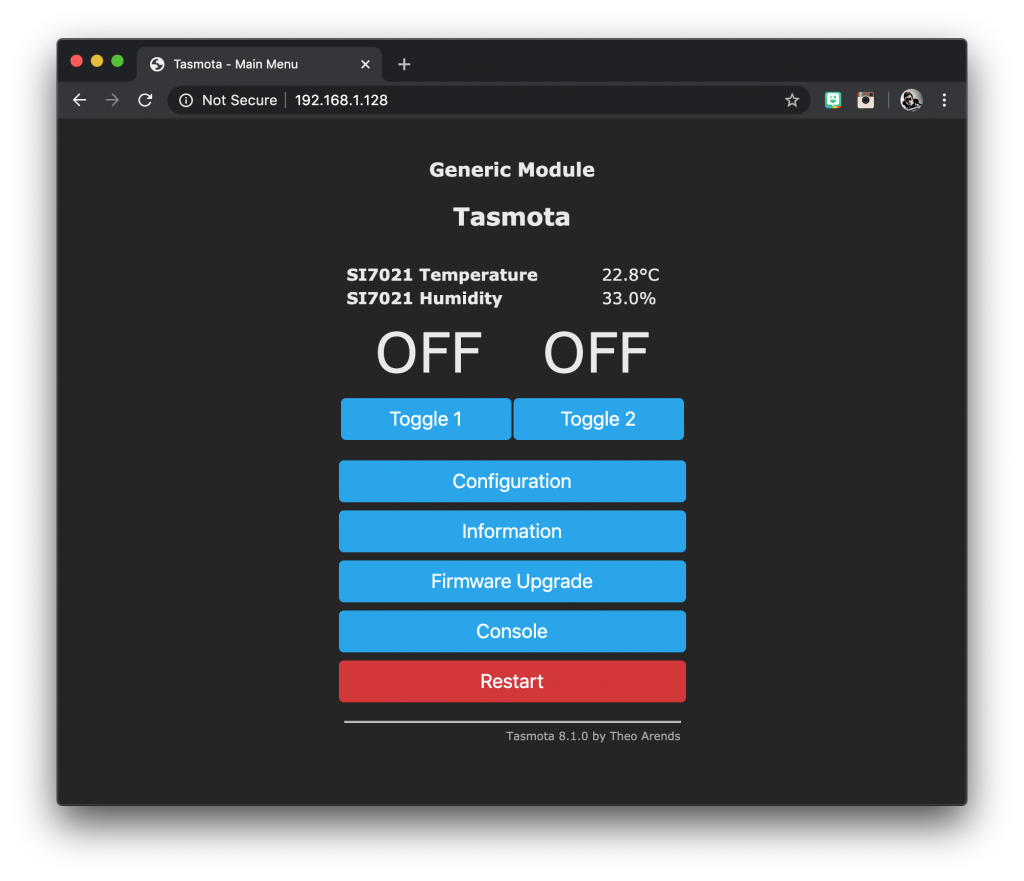This screenshot has width=1024, height=881.
Task: Open a new browser tab
Action: point(404,64)
